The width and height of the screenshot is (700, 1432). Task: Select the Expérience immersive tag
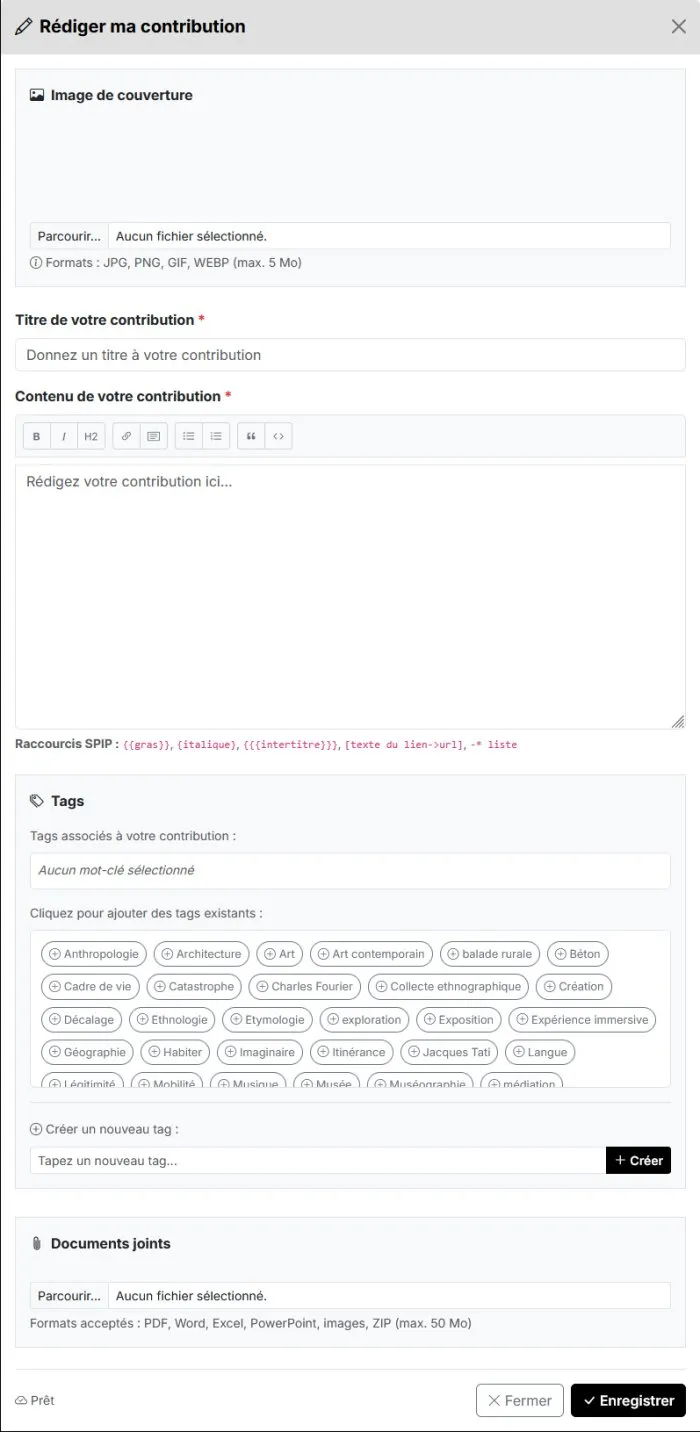coord(582,1020)
